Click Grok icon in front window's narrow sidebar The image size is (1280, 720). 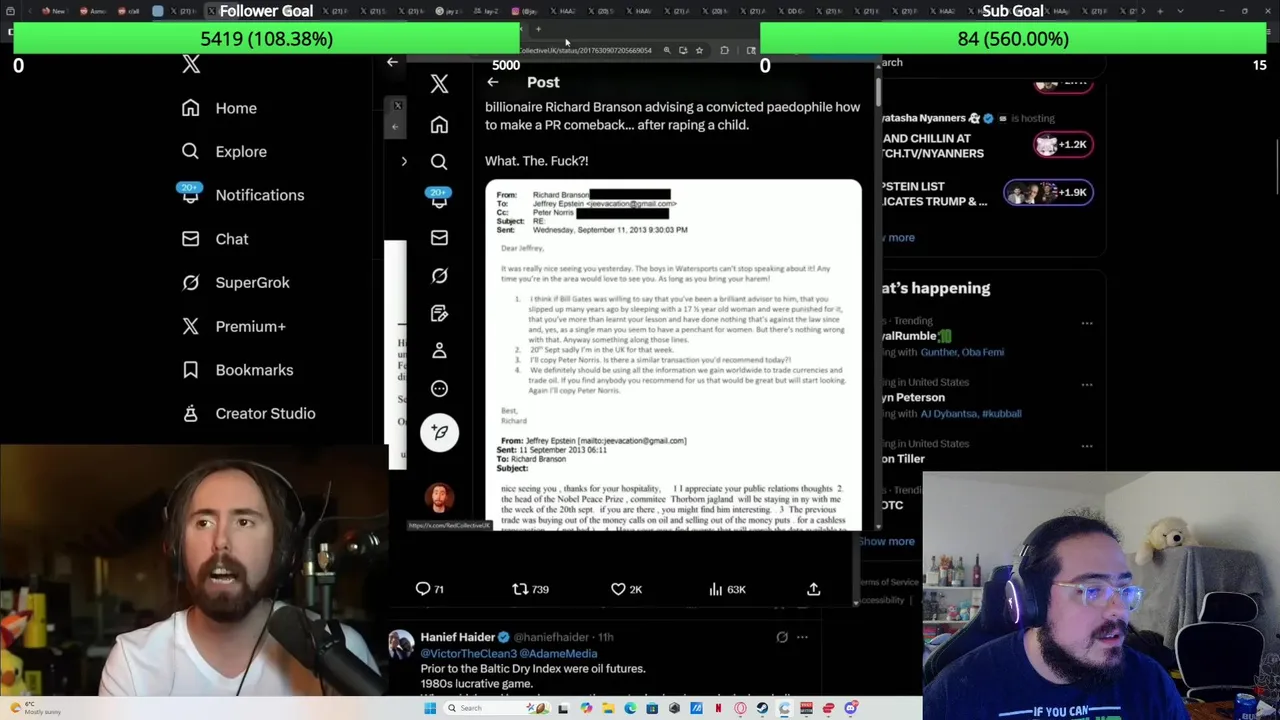point(439,275)
